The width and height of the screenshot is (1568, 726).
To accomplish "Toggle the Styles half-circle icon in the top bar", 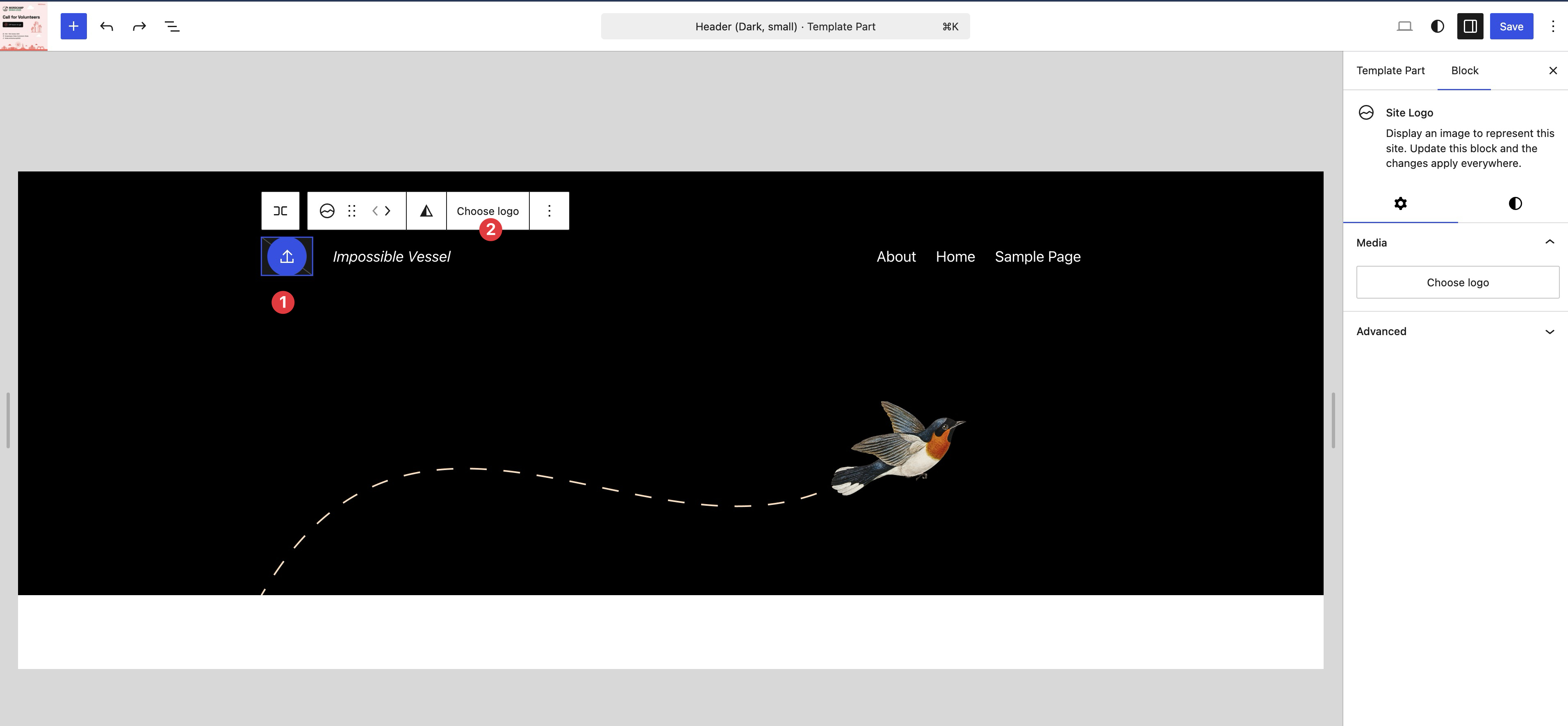I will tap(1437, 26).
